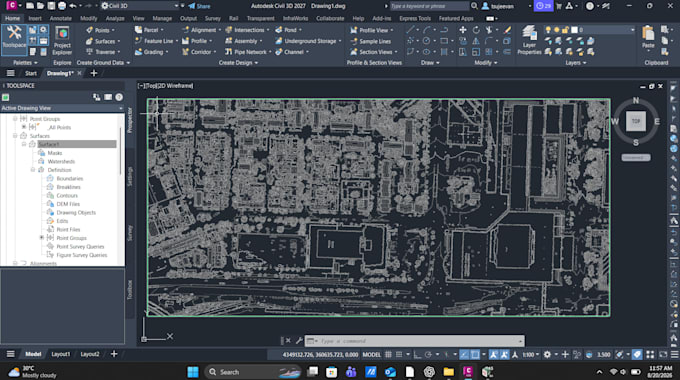Select the Line tool in Draw panel
The image size is (680, 380).
[410, 30]
